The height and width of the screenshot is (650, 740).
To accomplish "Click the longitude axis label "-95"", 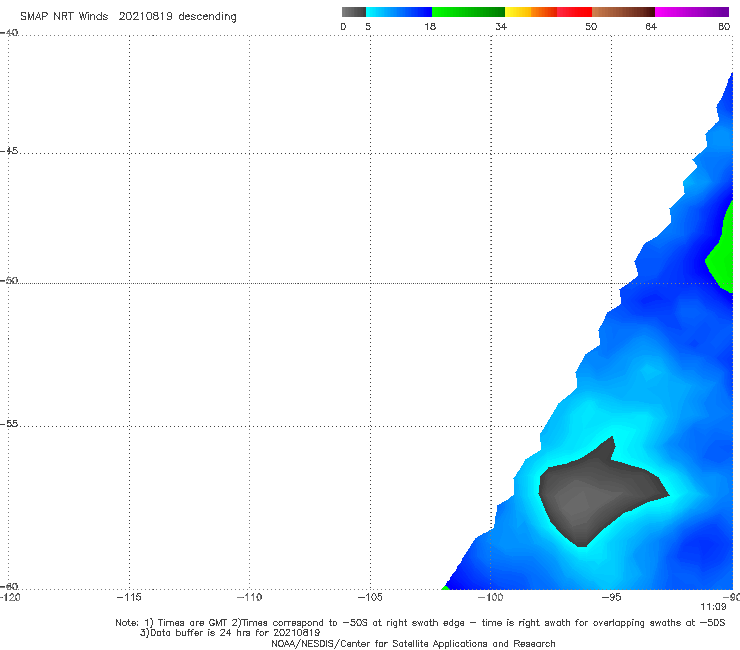I will [x=611, y=597].
